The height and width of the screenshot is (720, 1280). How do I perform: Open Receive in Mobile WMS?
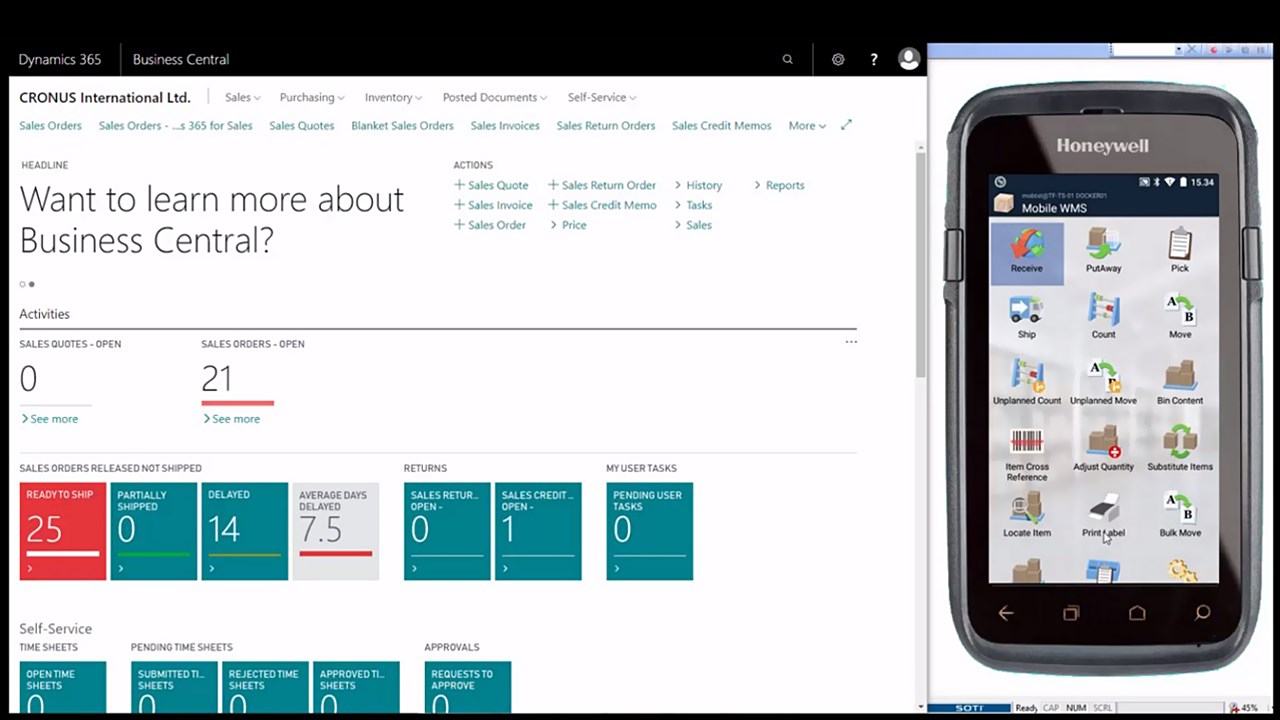click(x=1026, y=252)
